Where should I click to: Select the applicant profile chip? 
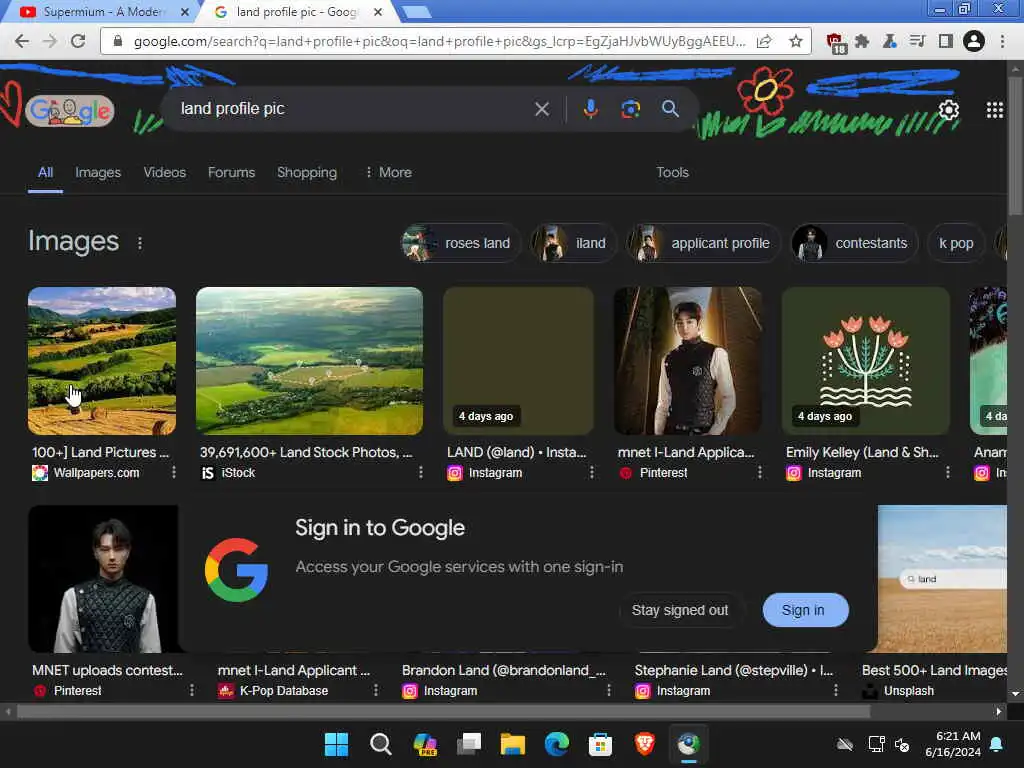point(703,243)
